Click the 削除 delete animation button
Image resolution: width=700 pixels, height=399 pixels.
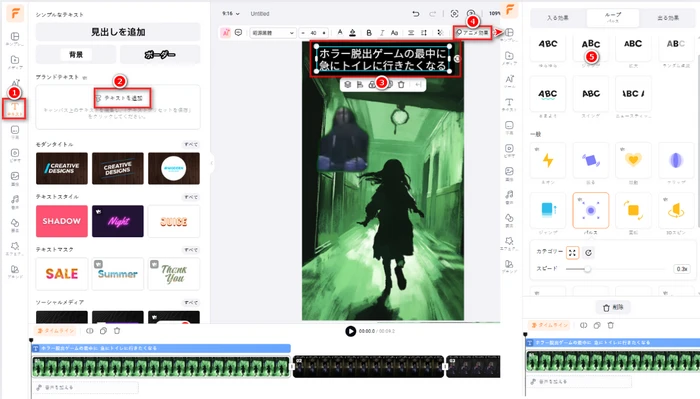[x=613, y=308]
